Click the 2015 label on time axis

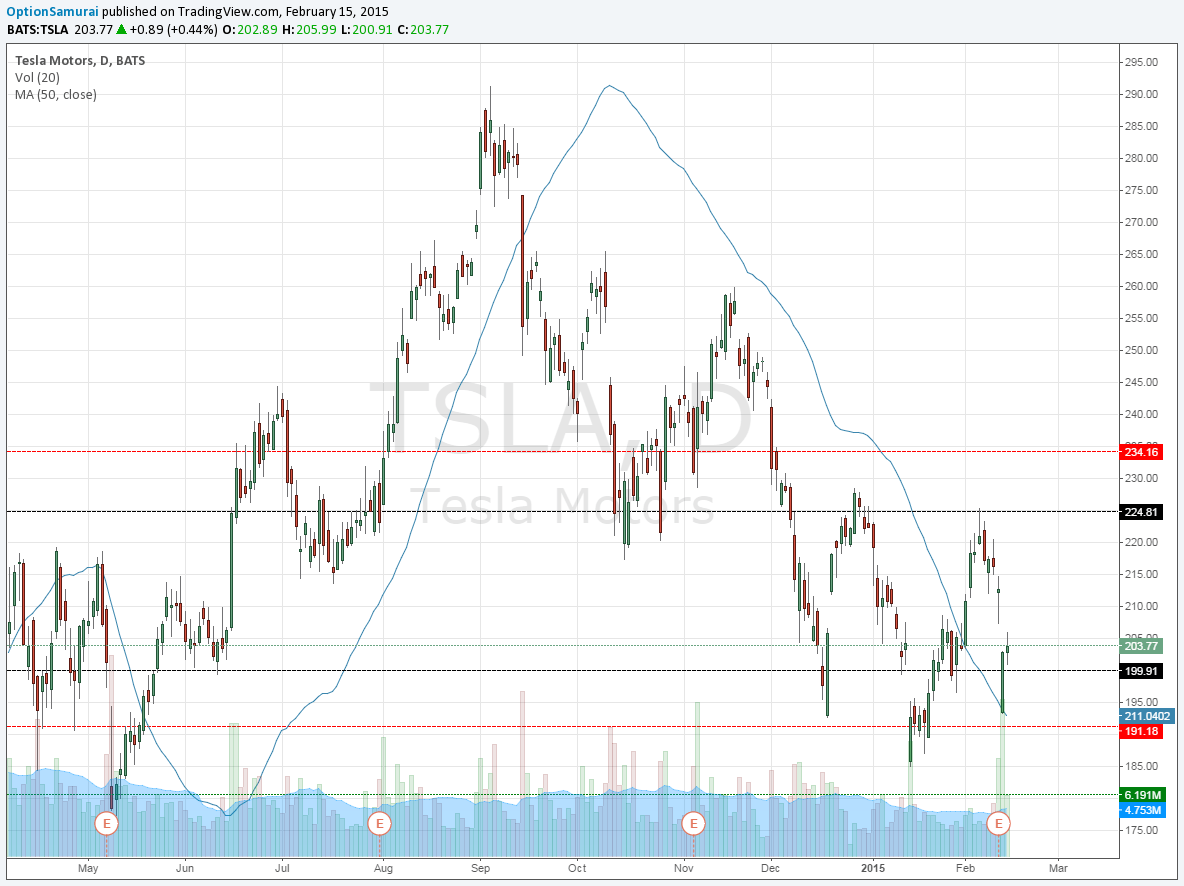(x=873, y=868)
